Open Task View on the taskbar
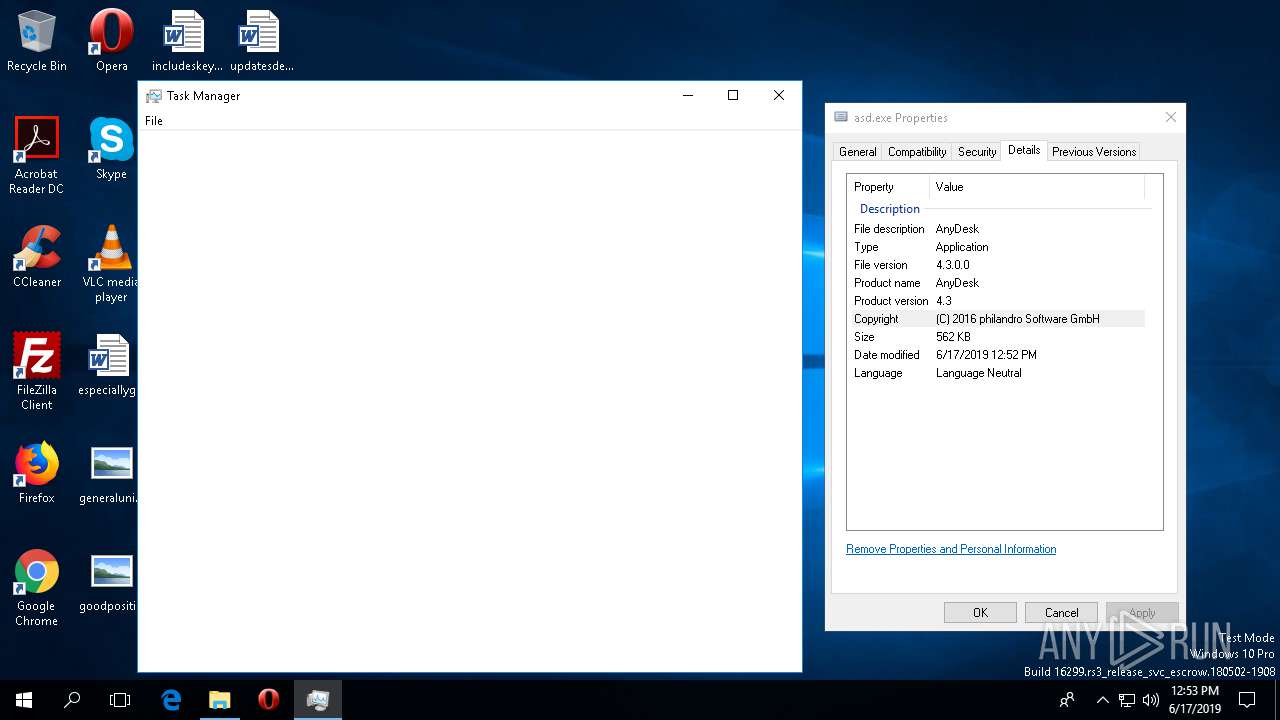The width and height of the screenshot is (1280, 720). tap(120, 700)
